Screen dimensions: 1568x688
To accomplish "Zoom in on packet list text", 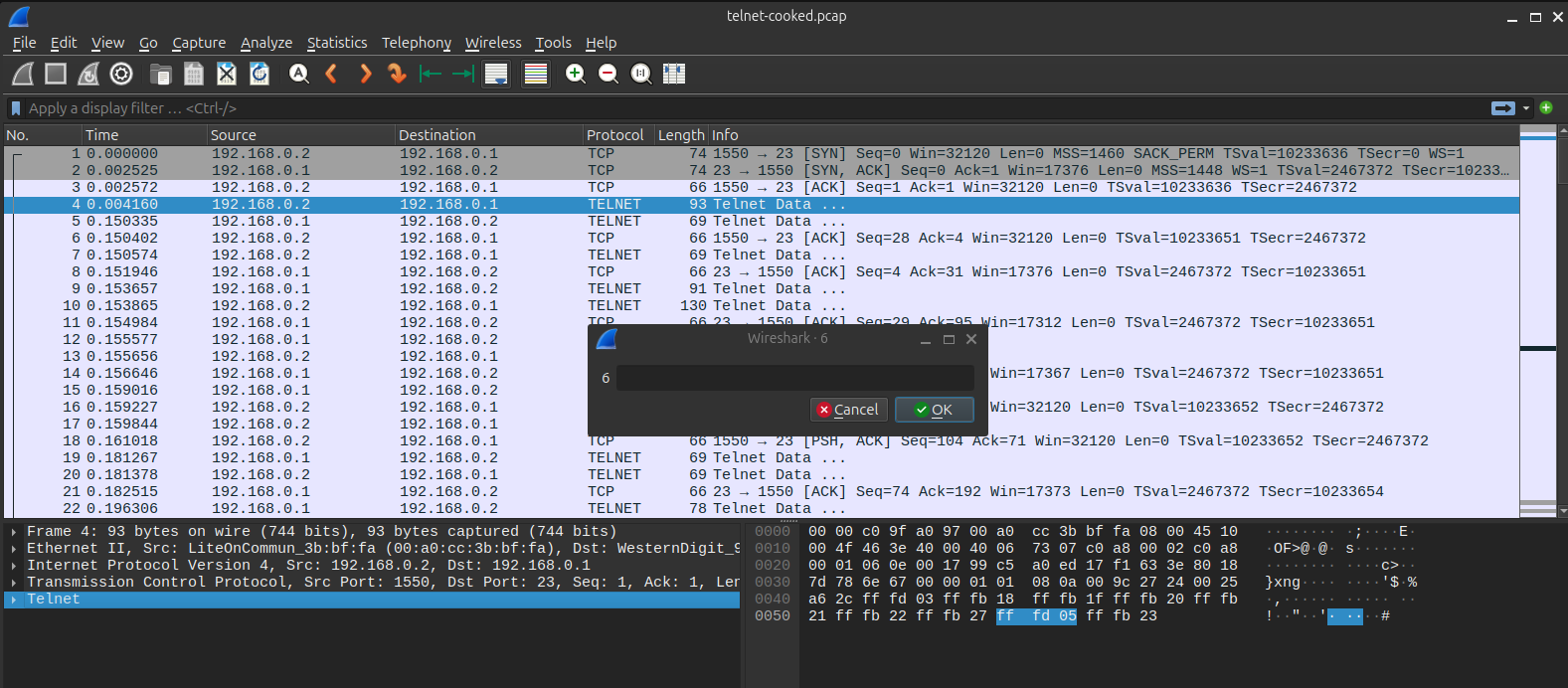I will 575,74.
